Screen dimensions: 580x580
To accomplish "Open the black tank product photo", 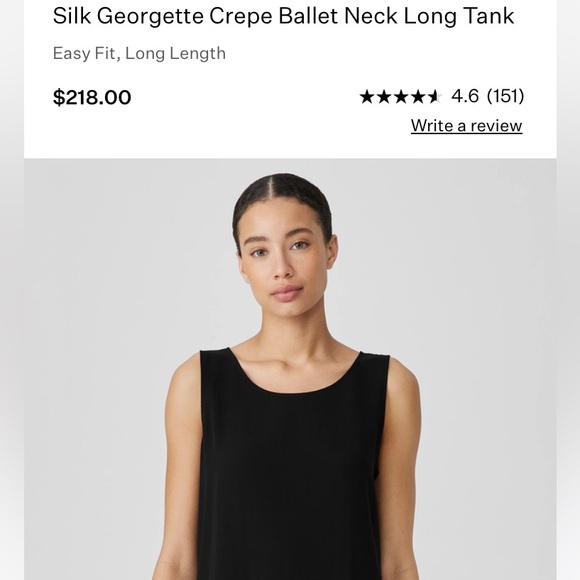I will pos(290,369).
